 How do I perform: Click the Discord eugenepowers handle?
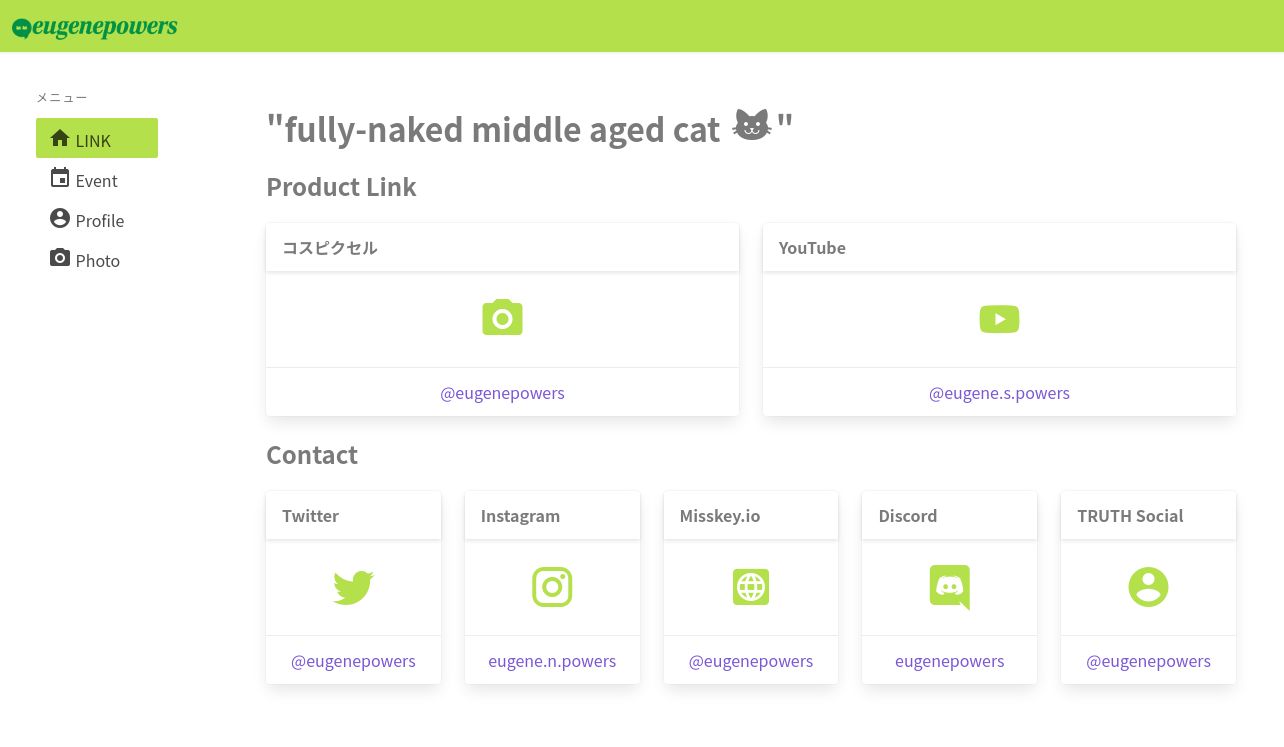949,661
